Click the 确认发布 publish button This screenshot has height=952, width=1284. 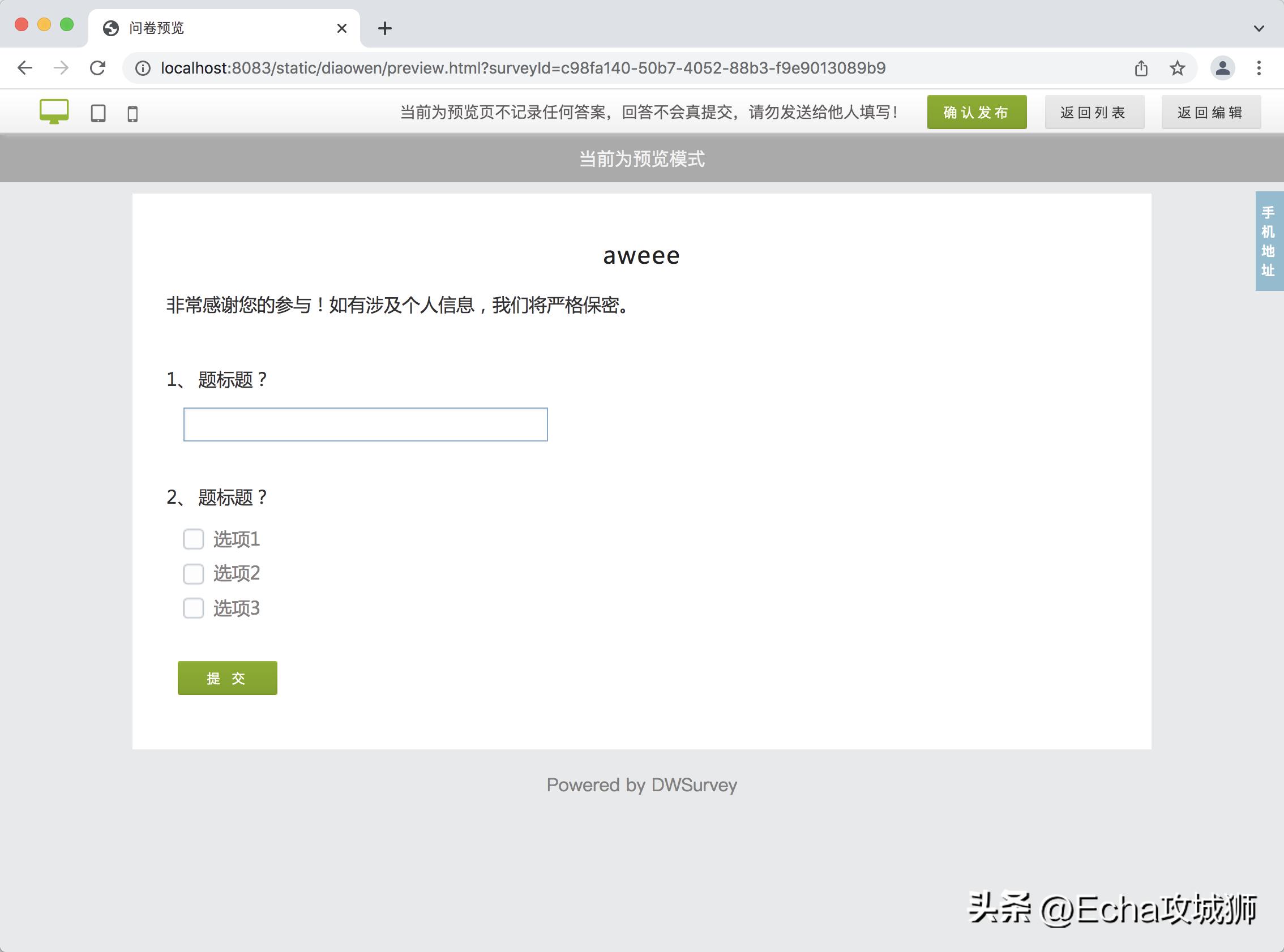(x=977, y=112)
